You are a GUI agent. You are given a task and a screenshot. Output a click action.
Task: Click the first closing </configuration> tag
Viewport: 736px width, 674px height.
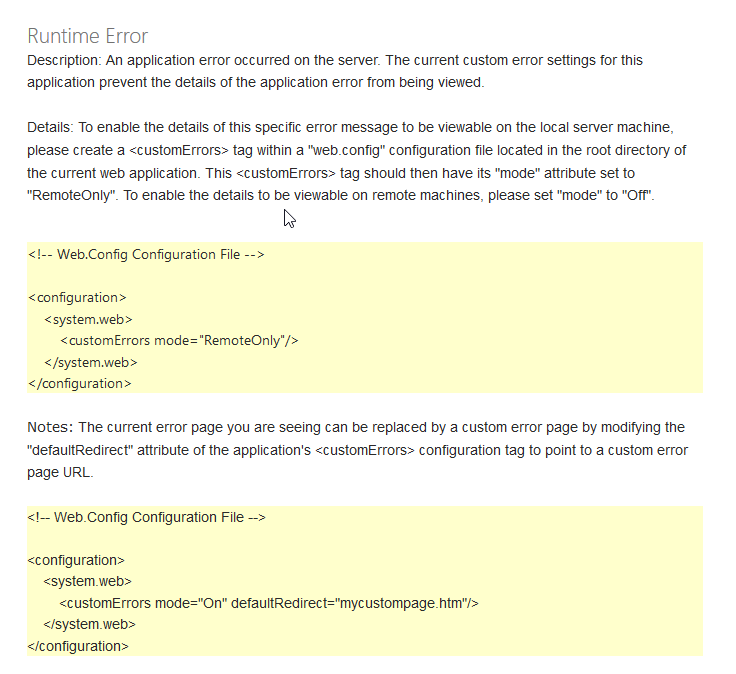[x=79, y=383]
